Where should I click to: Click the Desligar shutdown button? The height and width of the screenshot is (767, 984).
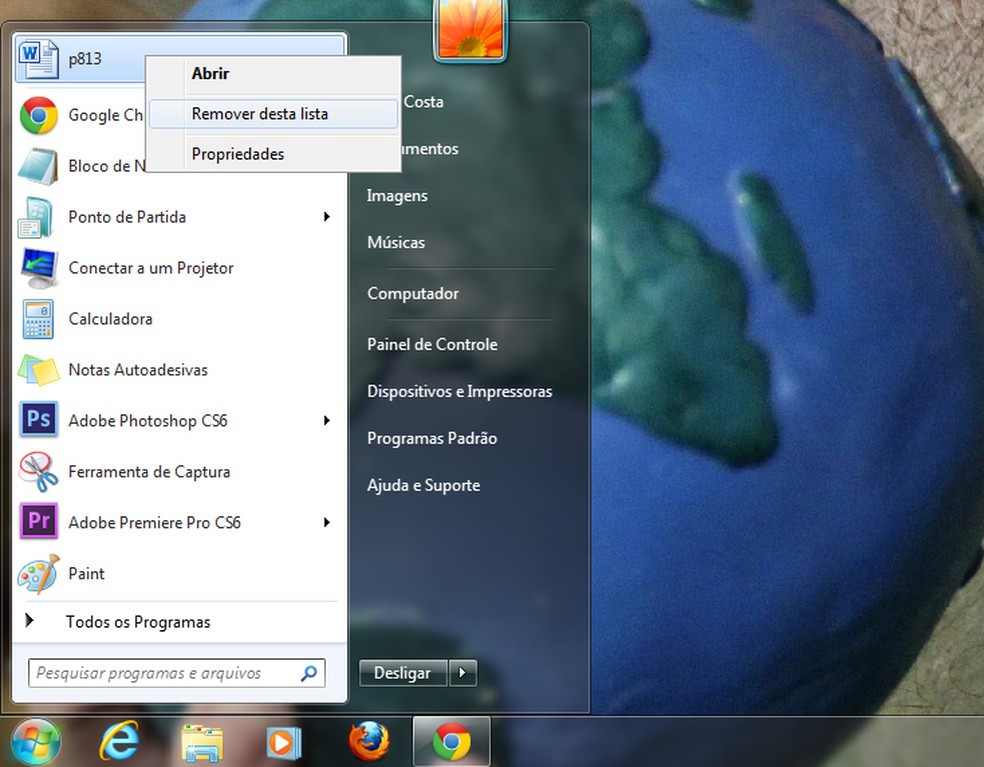coord(402,673)
